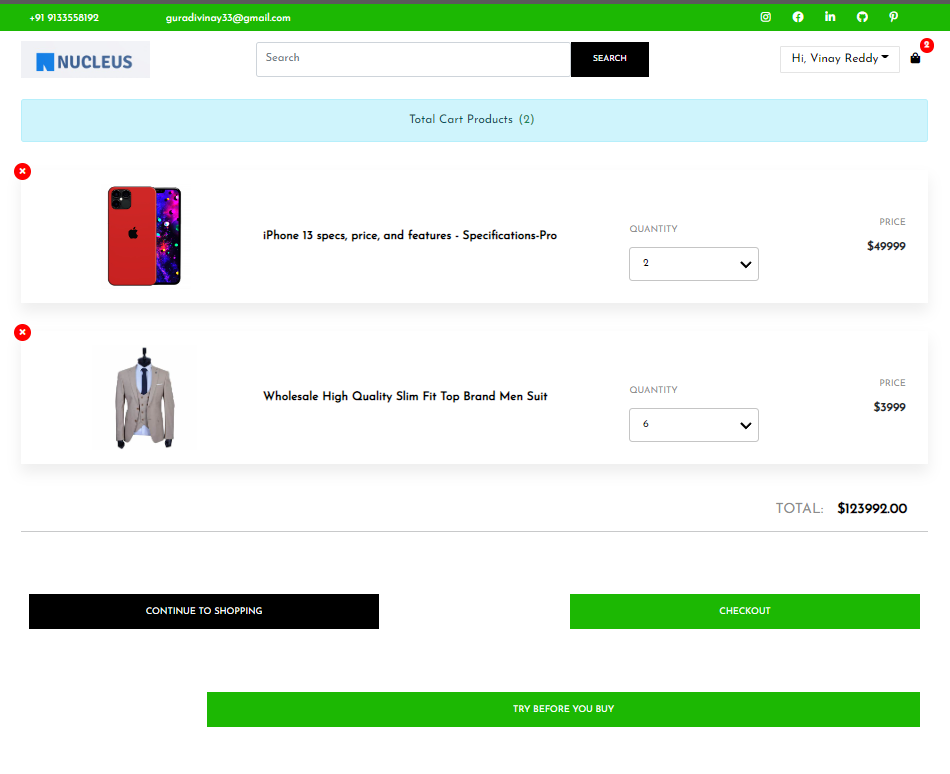The image size is (950, 774).
Task: Remove the iPhone 13 from cart
Action: (x=22, y=171)
